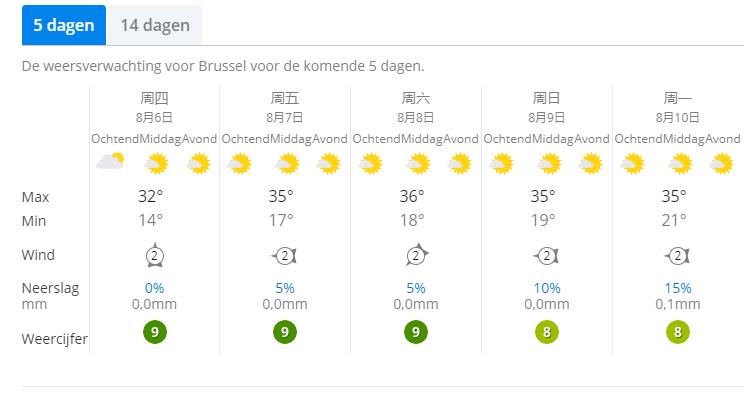Click the light-green Weercijfer 8 badge for 周日
Viewport: 753px width, 393px height.
click(547, 332)
